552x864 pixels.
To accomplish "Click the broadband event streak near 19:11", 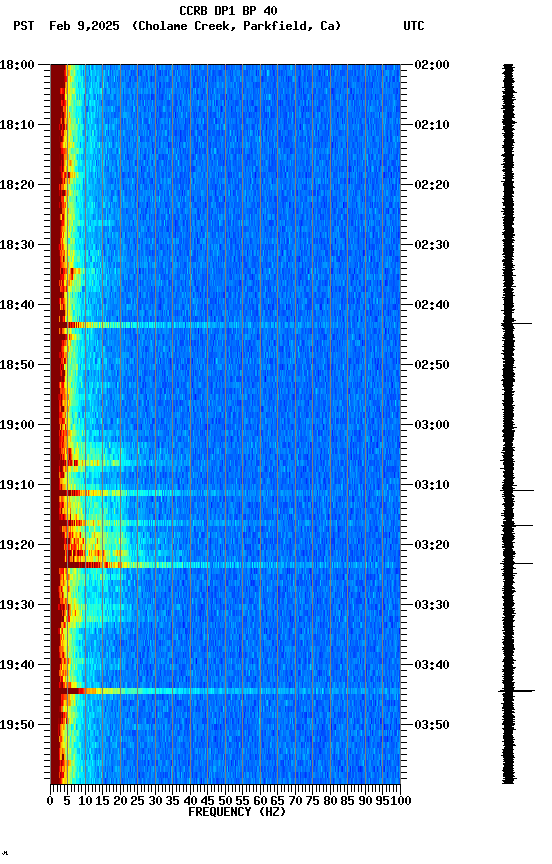I will tap(225, 493).
